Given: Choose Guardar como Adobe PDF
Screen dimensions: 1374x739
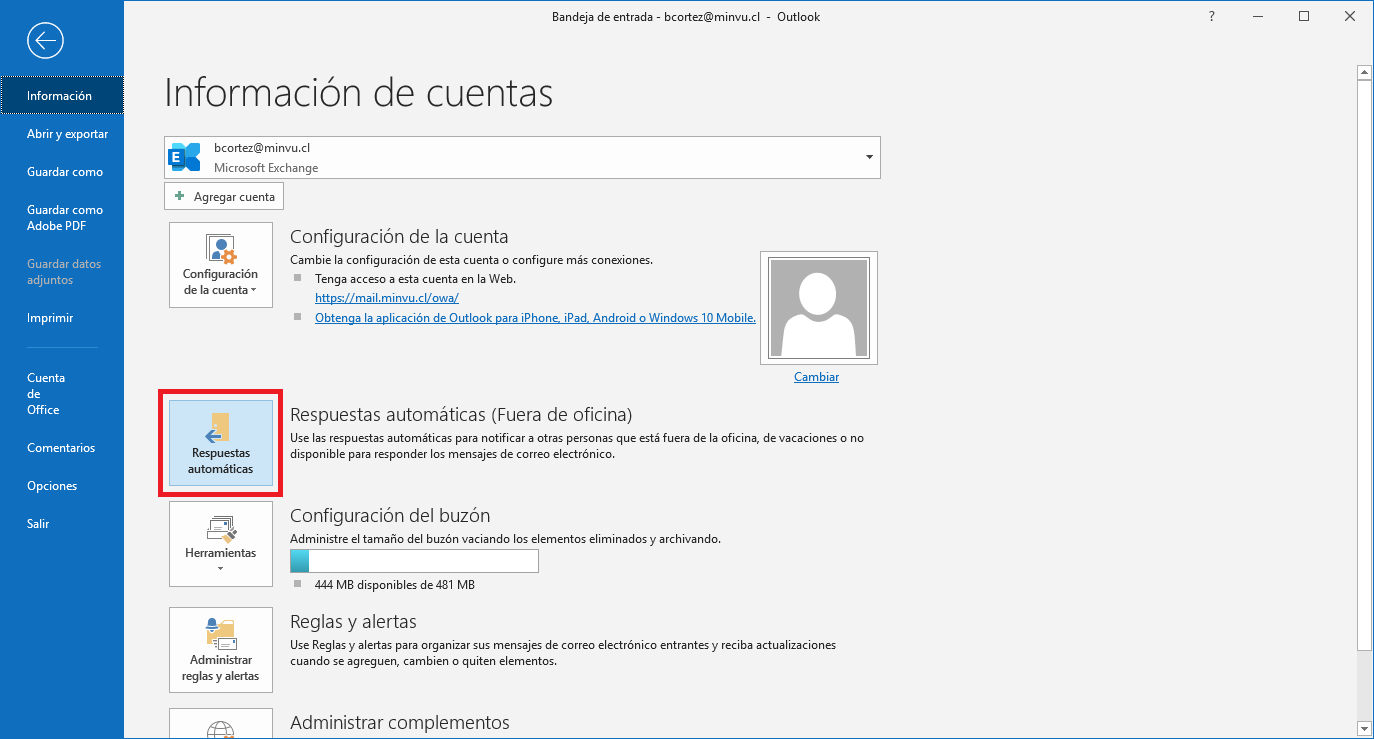Looking at the screenshot, I should [x=61, y=218].
